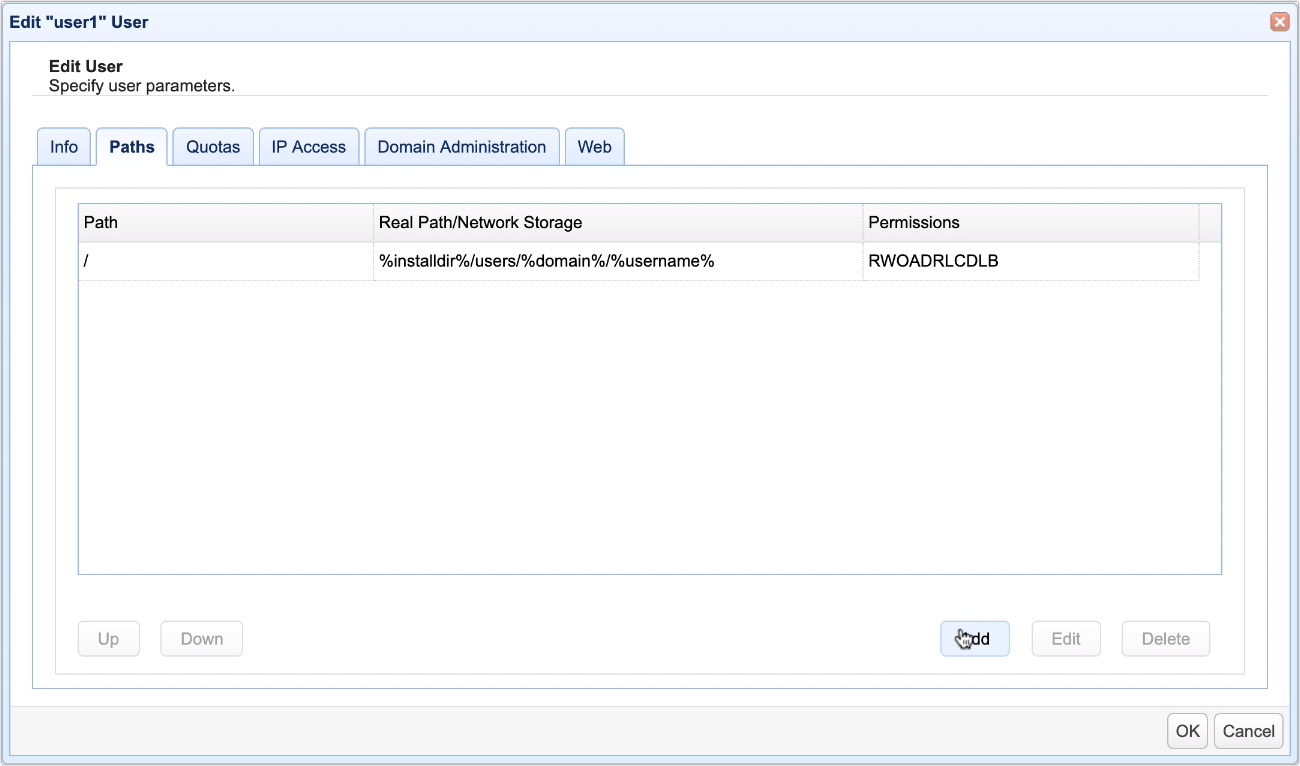Edit the selected path
1300x766 pixels.
tap(1066, 638)
